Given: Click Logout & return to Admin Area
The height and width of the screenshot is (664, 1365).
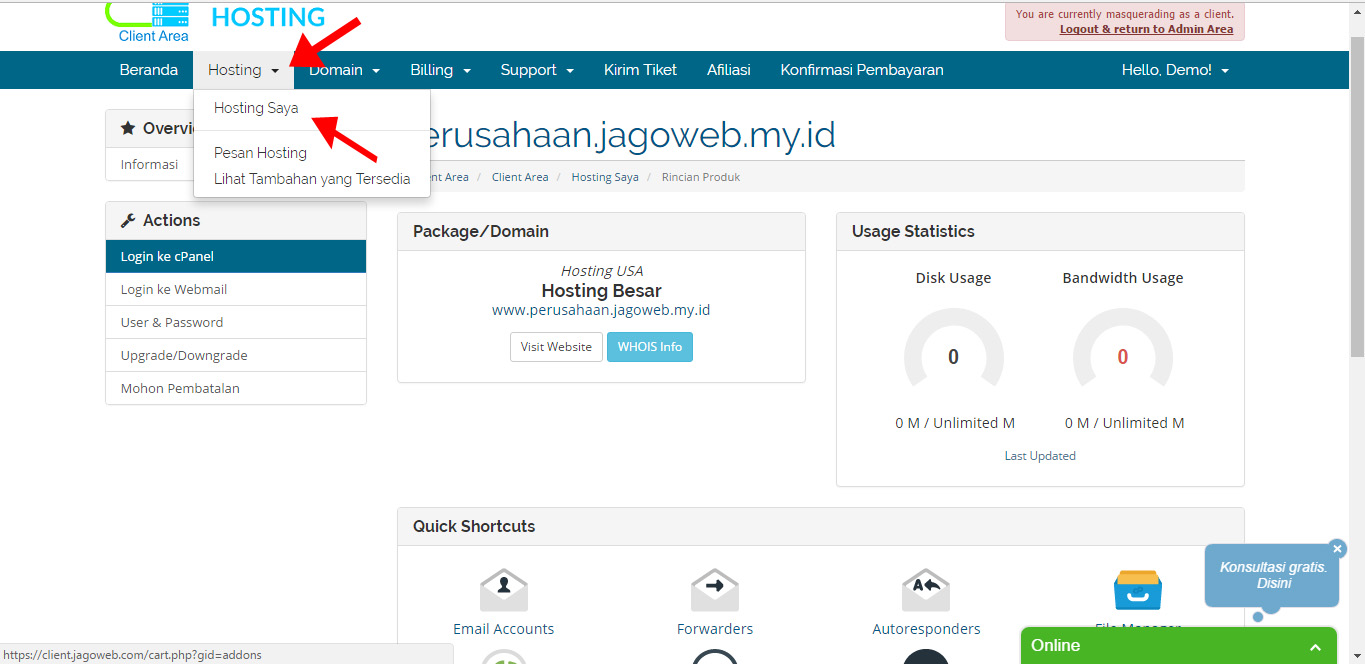Looking at the screenshot, I should (x=1146, y=29).
